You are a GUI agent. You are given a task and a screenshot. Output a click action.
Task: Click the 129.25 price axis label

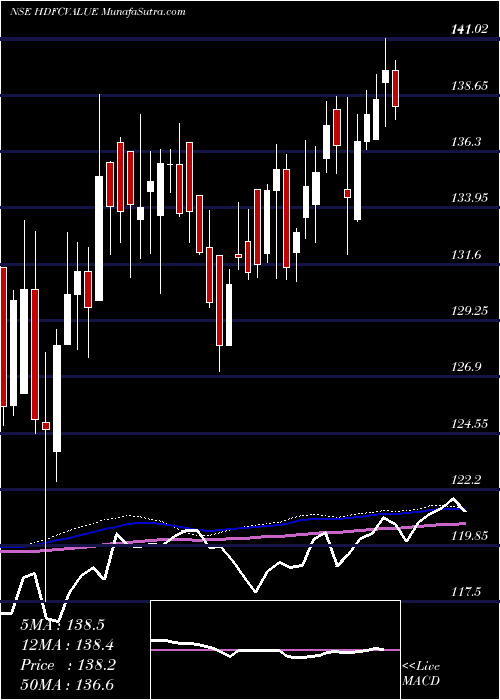[x=469, y=311]
